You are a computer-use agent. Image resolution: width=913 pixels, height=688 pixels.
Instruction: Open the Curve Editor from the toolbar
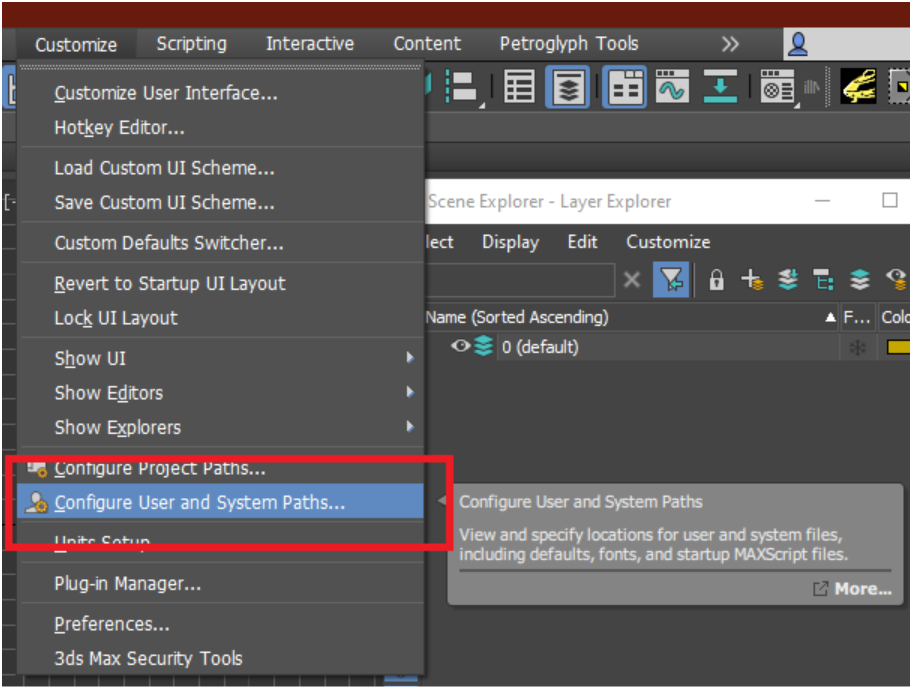673,87
